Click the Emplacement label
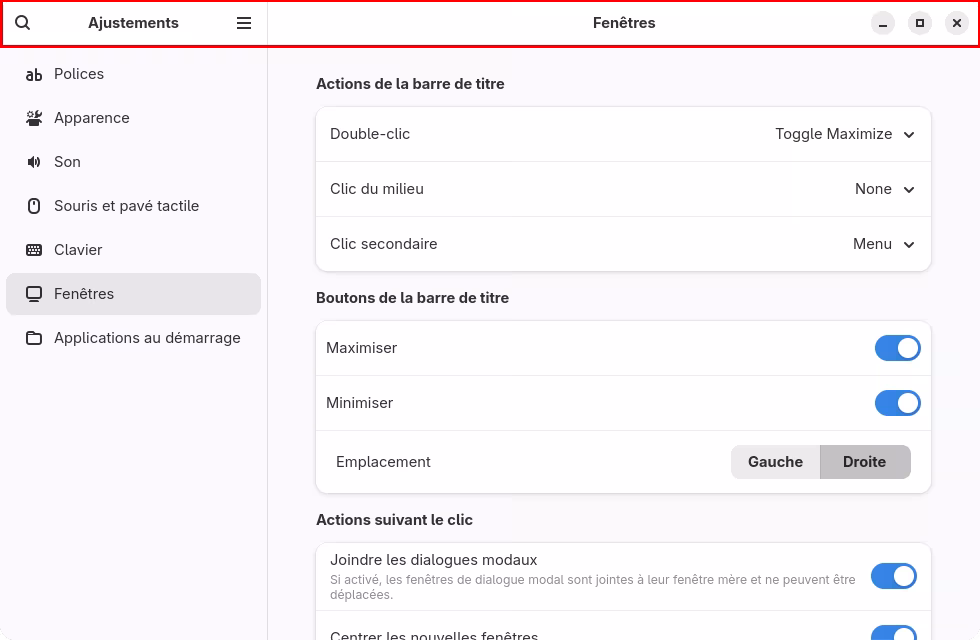 (x=383, y=462)
